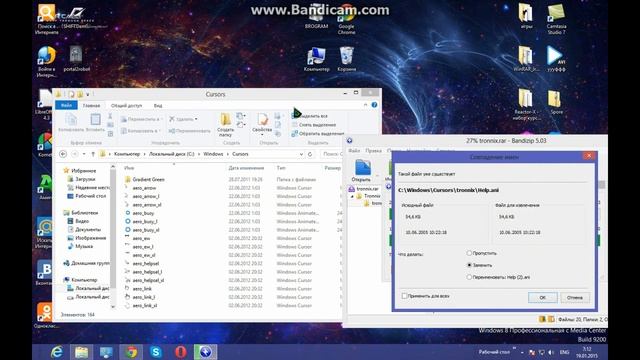
Task: Click Компьютер in the address breadcrumb
Action: coord(127,154)
